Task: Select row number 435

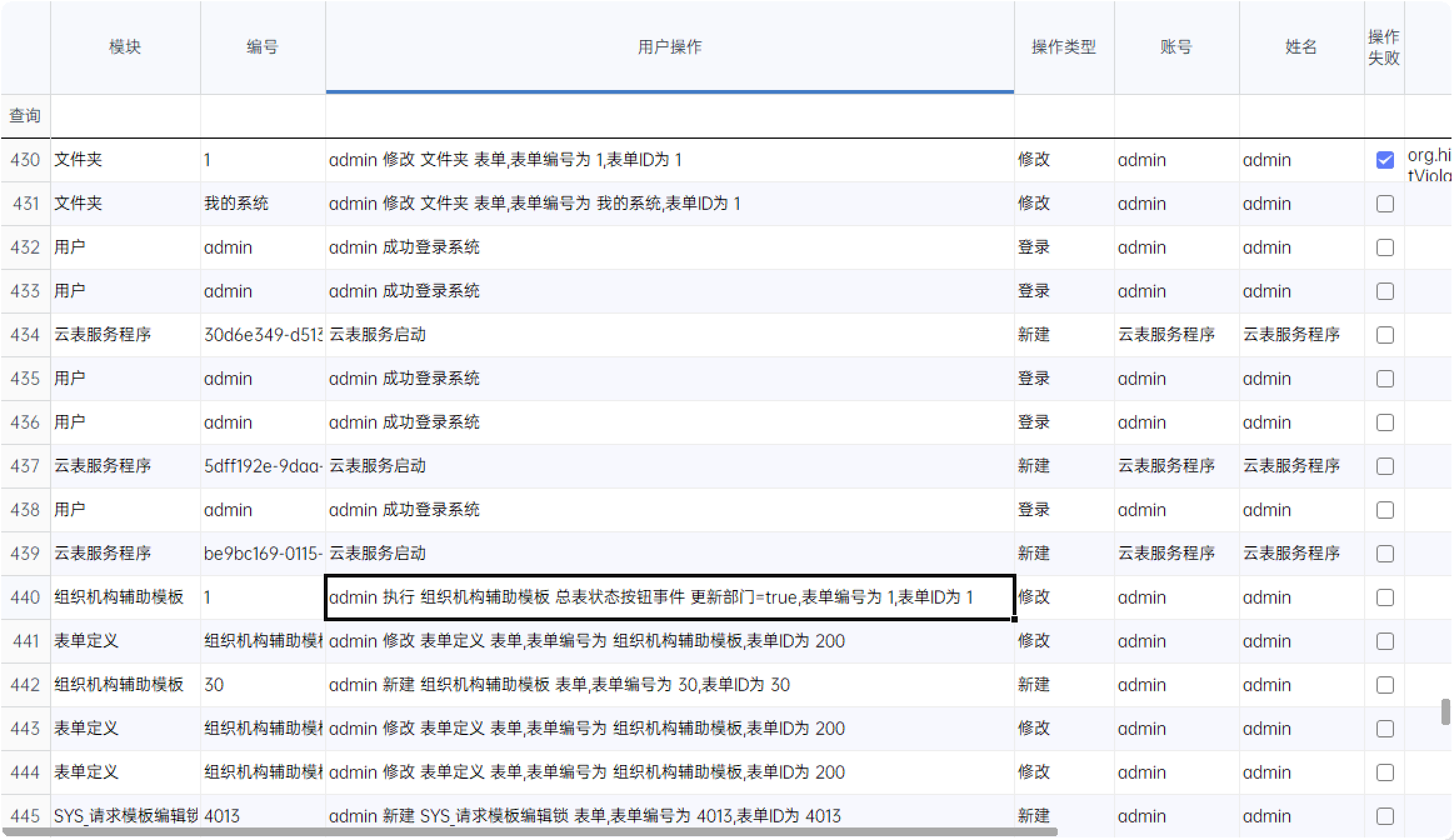Action: [x=25, y=379]
